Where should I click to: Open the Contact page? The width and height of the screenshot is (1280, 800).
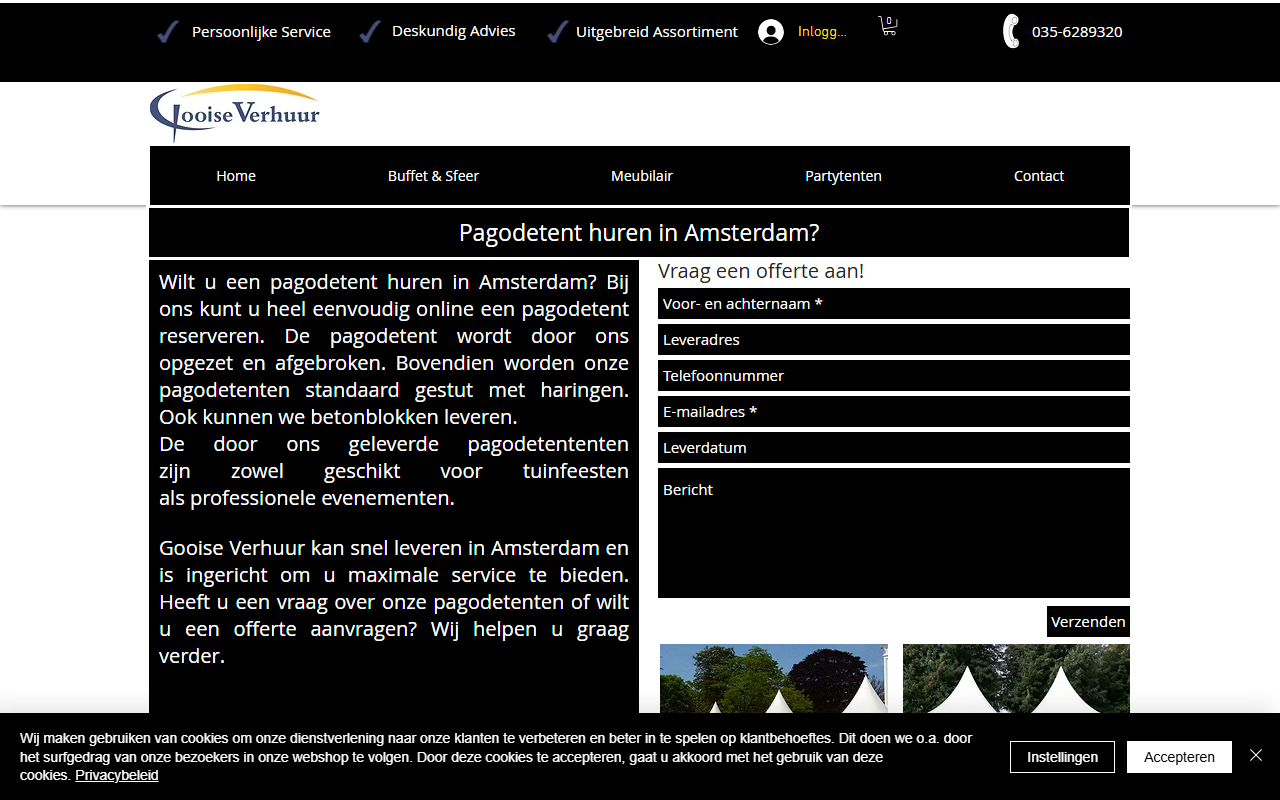point(1039,176)
